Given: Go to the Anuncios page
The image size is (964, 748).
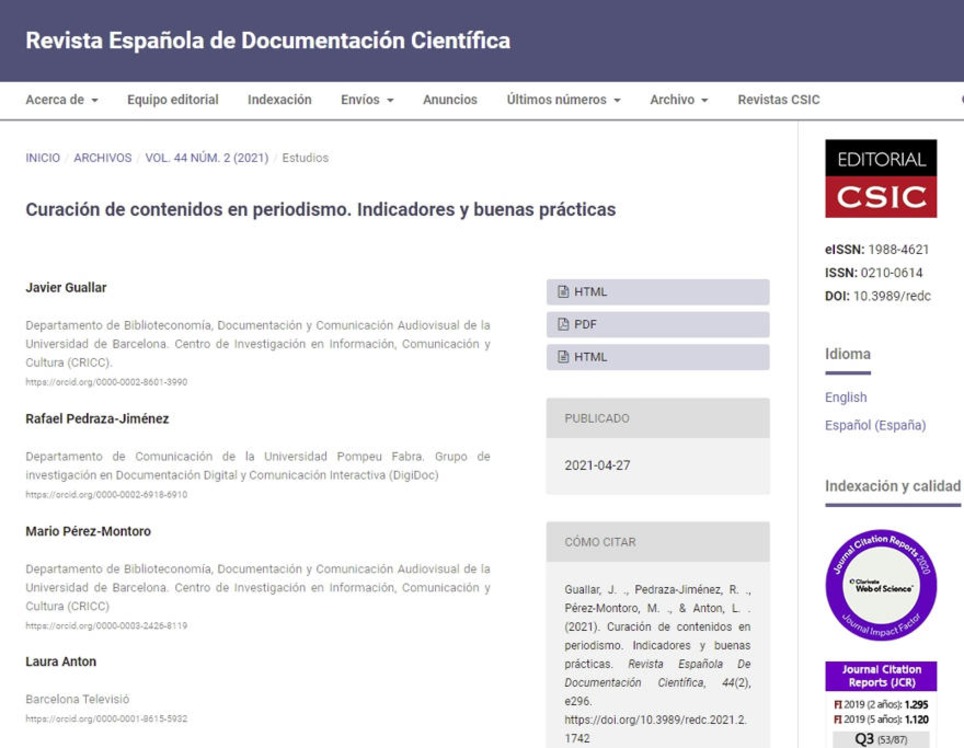Looking at the screenshot, I should pyautogui.click(x=450, y=100).
